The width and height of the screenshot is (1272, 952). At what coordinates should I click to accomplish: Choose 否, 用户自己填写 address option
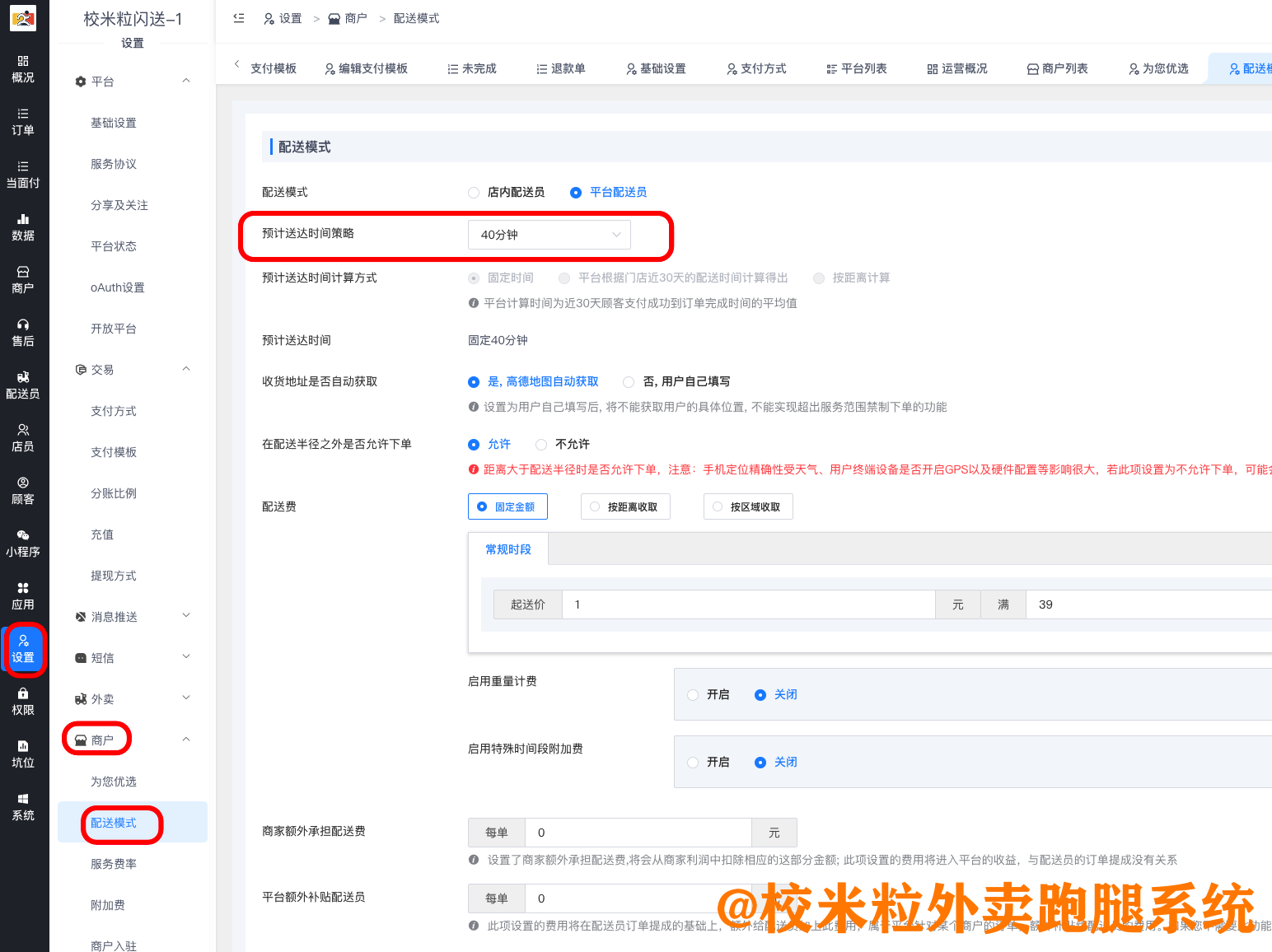[x=629, y=382]
